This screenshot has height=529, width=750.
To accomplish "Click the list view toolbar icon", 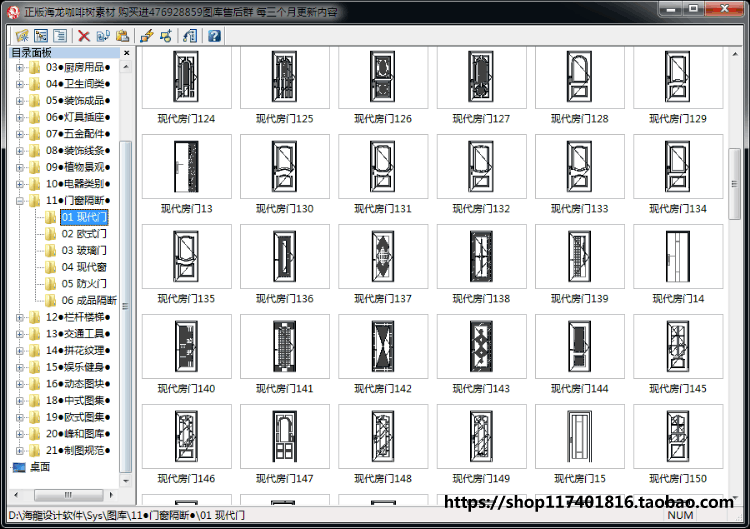I will (x=60, y=36).
